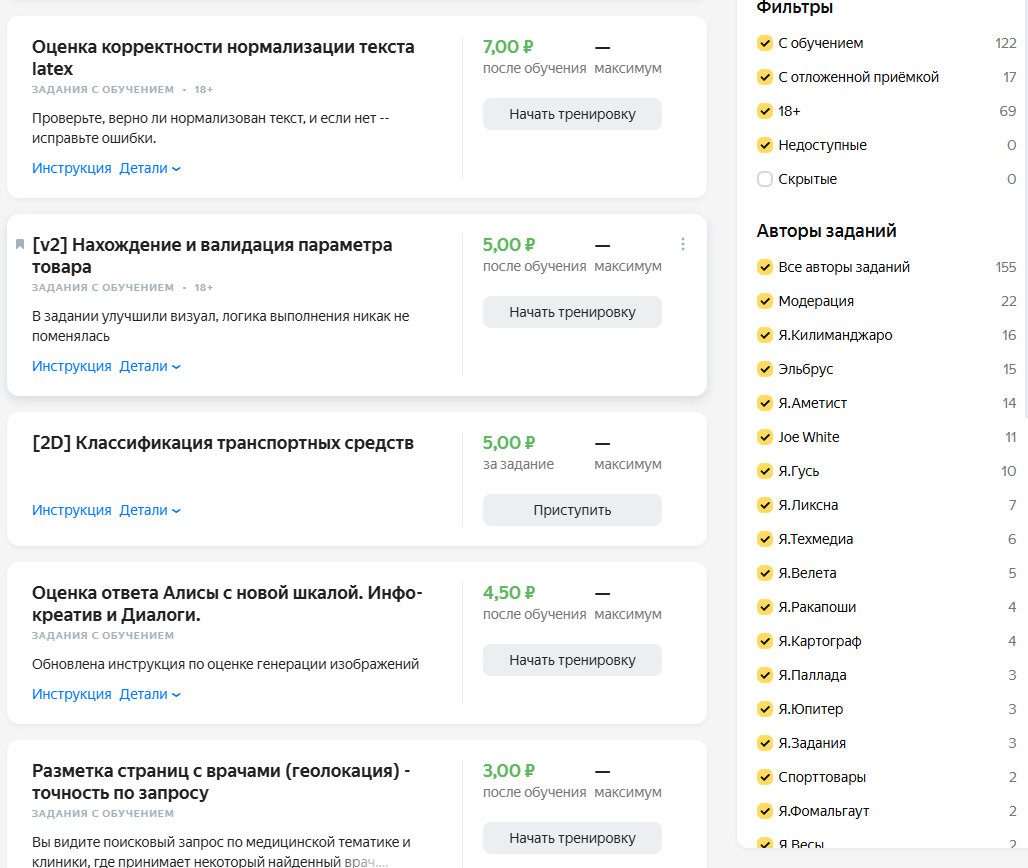Uncheck the "Модерация" author filter

(764, 301)
